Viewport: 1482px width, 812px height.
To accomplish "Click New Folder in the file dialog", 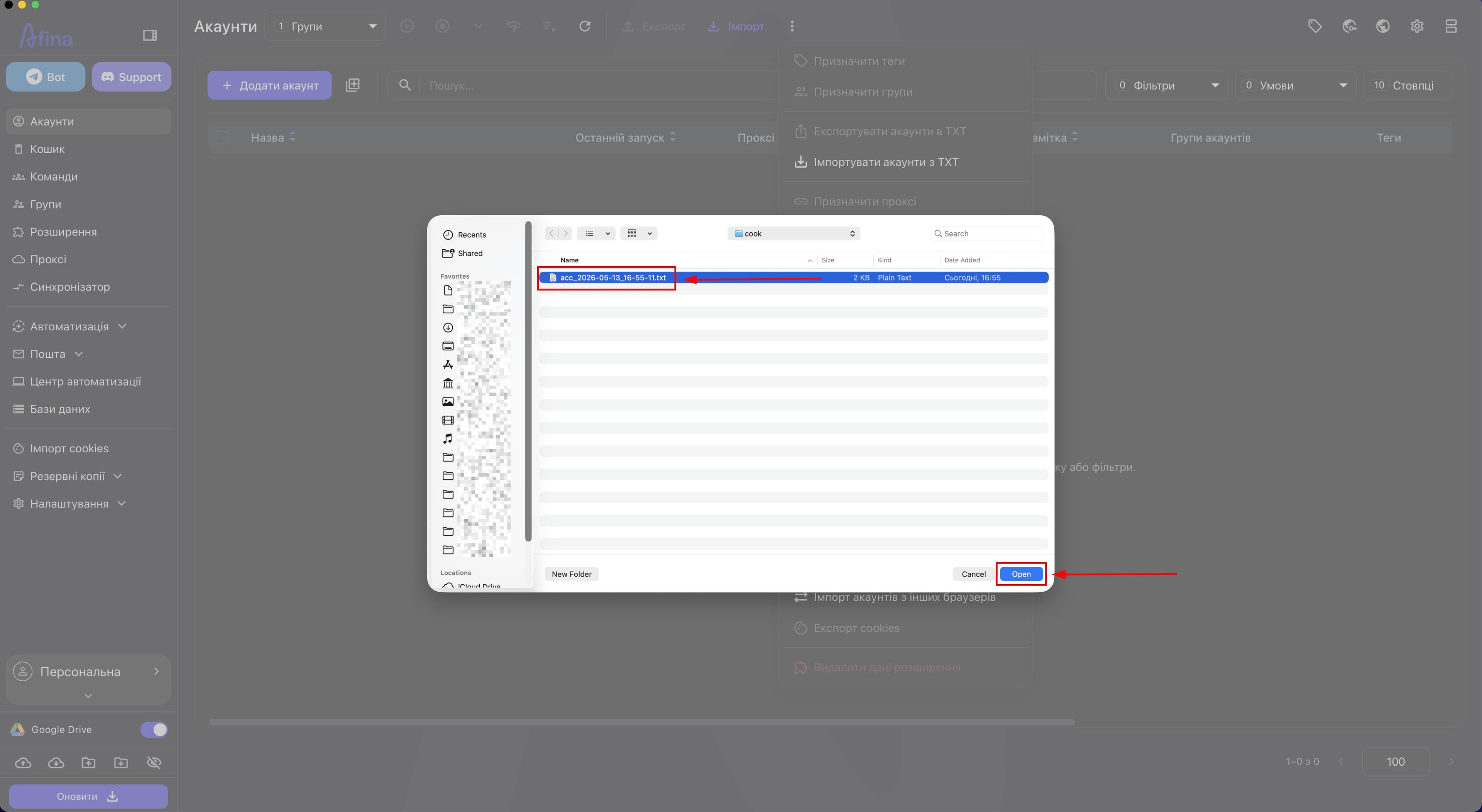I will point(571,574).
